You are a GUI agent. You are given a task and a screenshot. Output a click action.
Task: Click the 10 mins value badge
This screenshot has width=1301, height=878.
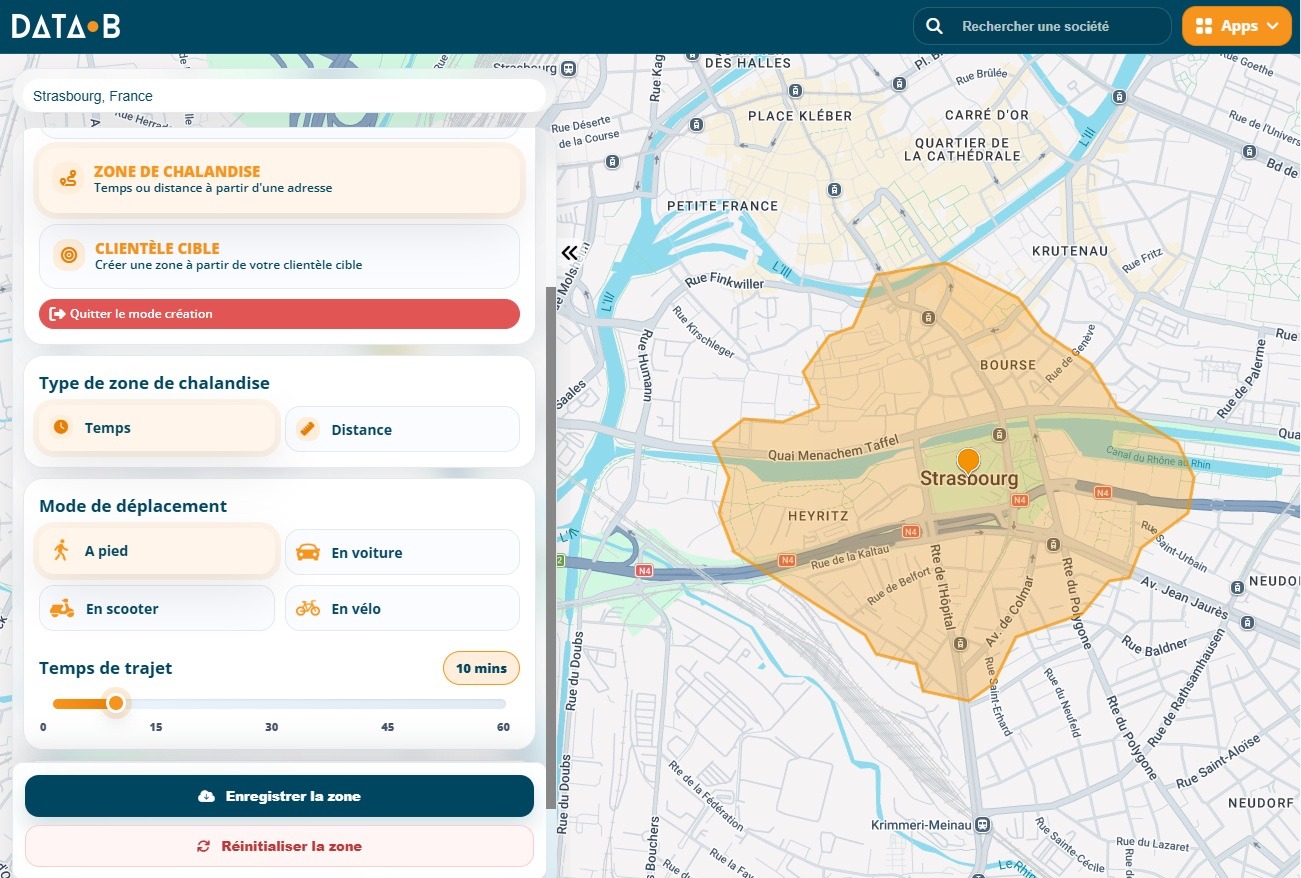click(x=481, y=668)
